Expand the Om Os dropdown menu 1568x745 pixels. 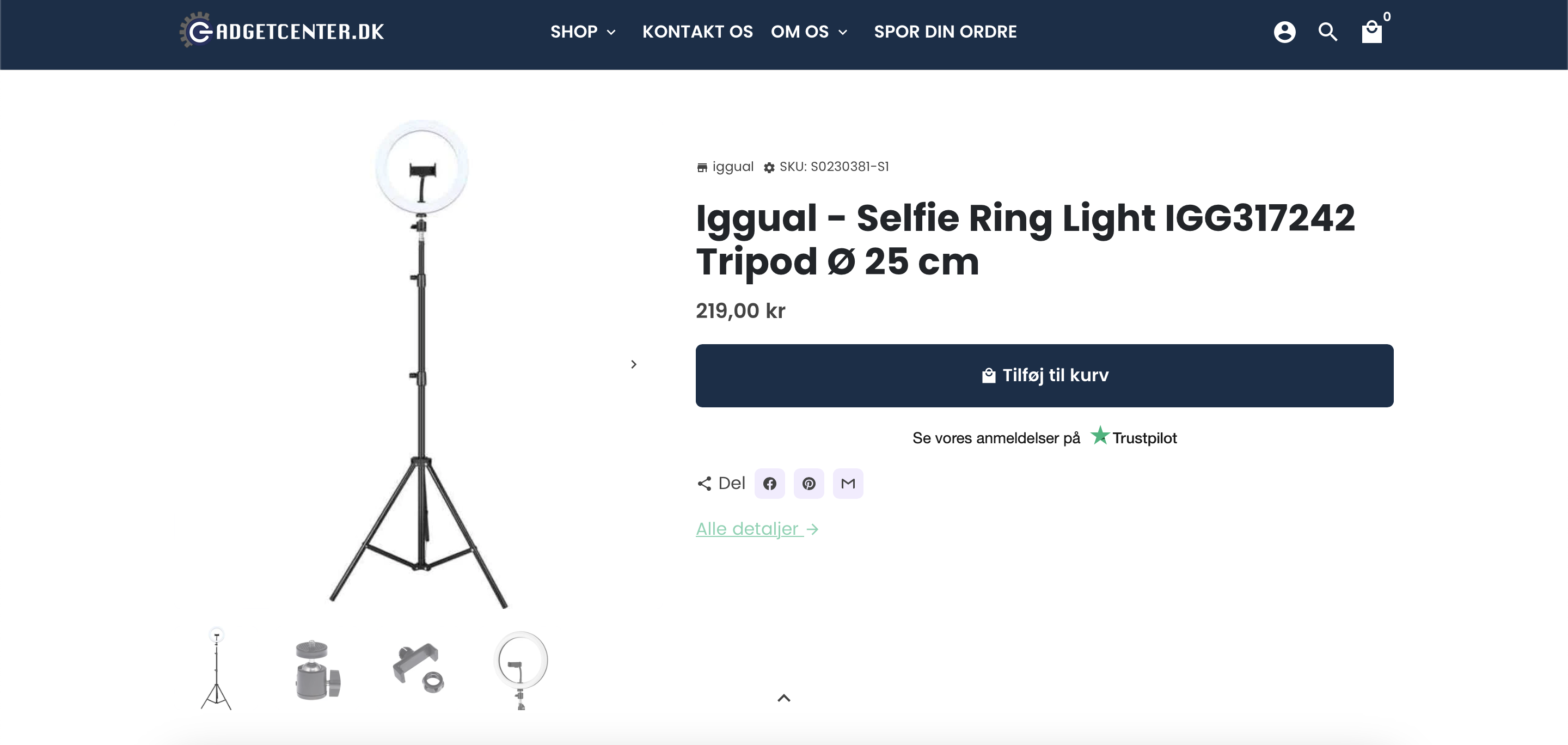808,32
